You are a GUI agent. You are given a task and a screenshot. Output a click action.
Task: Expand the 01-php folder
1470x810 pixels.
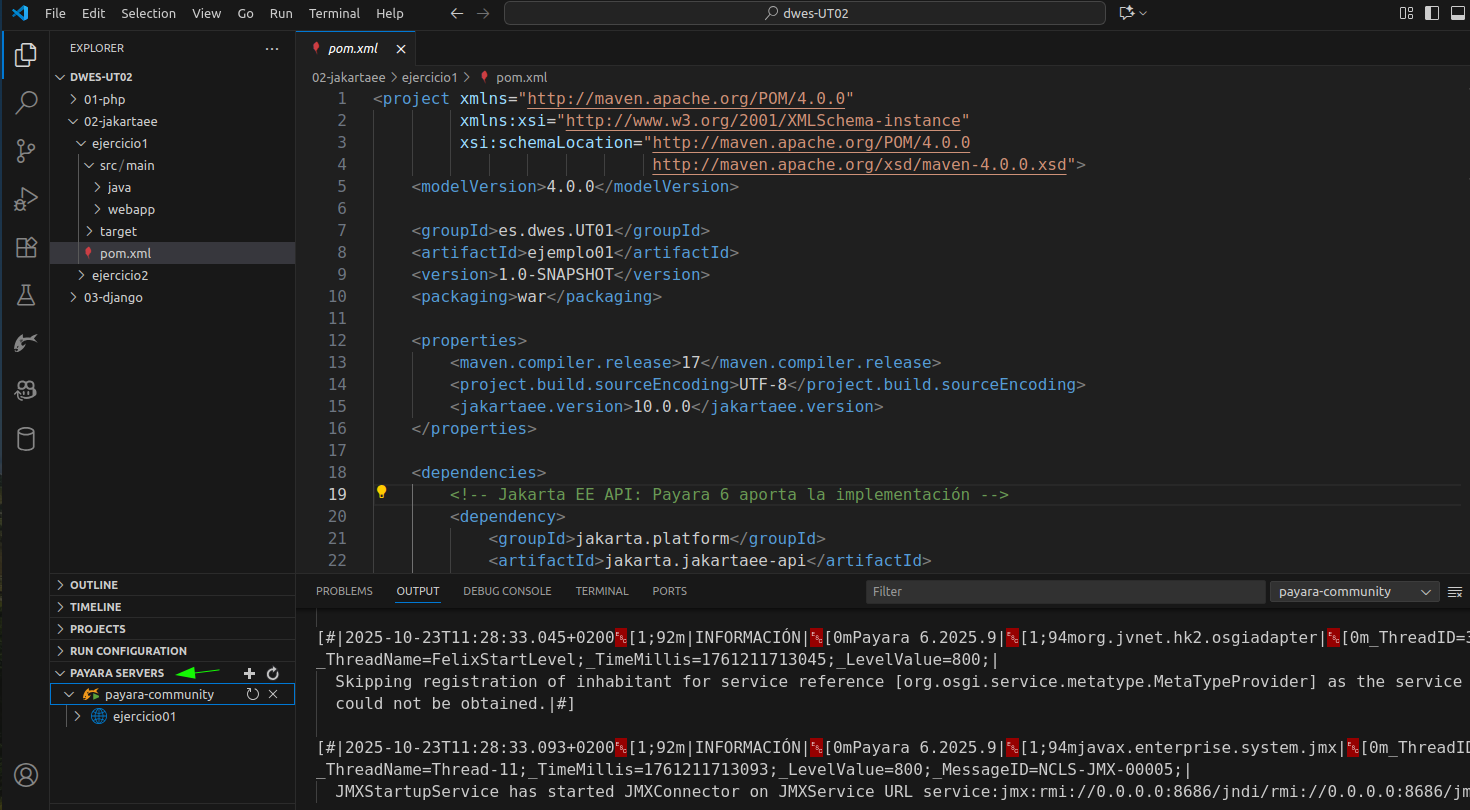point(73,99)
